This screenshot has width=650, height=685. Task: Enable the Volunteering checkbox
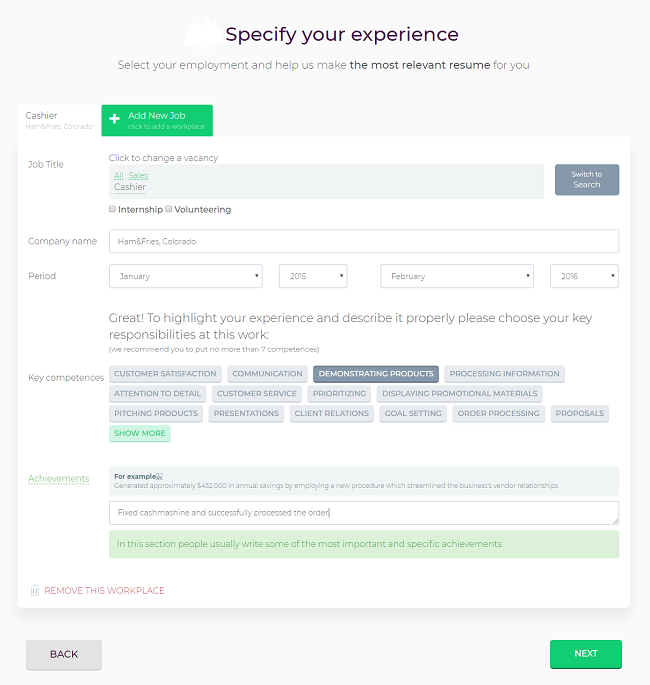(169, 209)
